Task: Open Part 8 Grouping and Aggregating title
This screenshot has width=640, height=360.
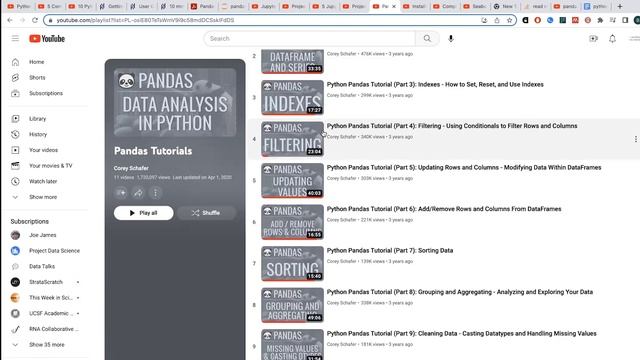Action: pyautogui.click(x=460, y=292)
